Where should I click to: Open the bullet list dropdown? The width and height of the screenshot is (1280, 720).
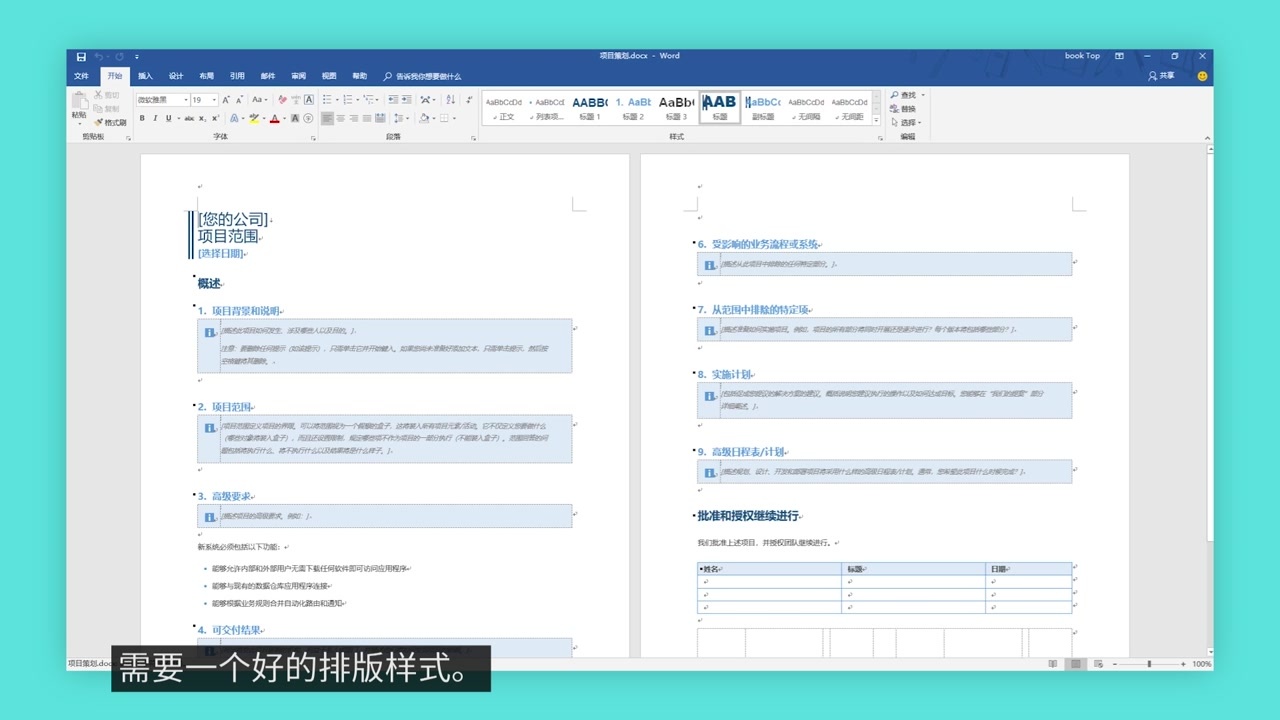[337, 100]
